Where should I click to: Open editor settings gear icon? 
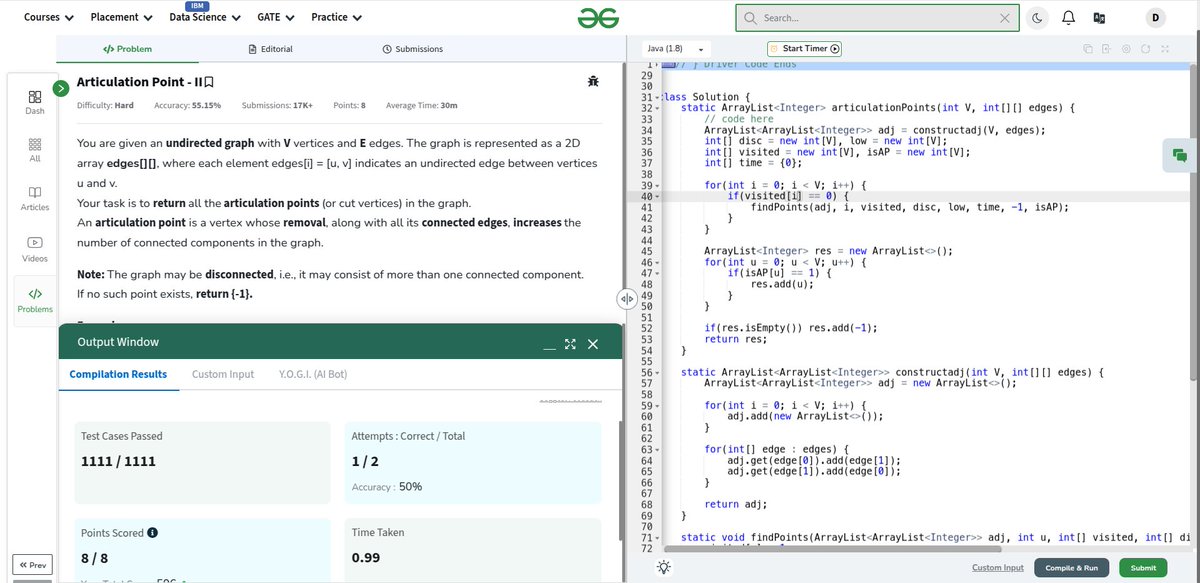tap(1126, 48)
